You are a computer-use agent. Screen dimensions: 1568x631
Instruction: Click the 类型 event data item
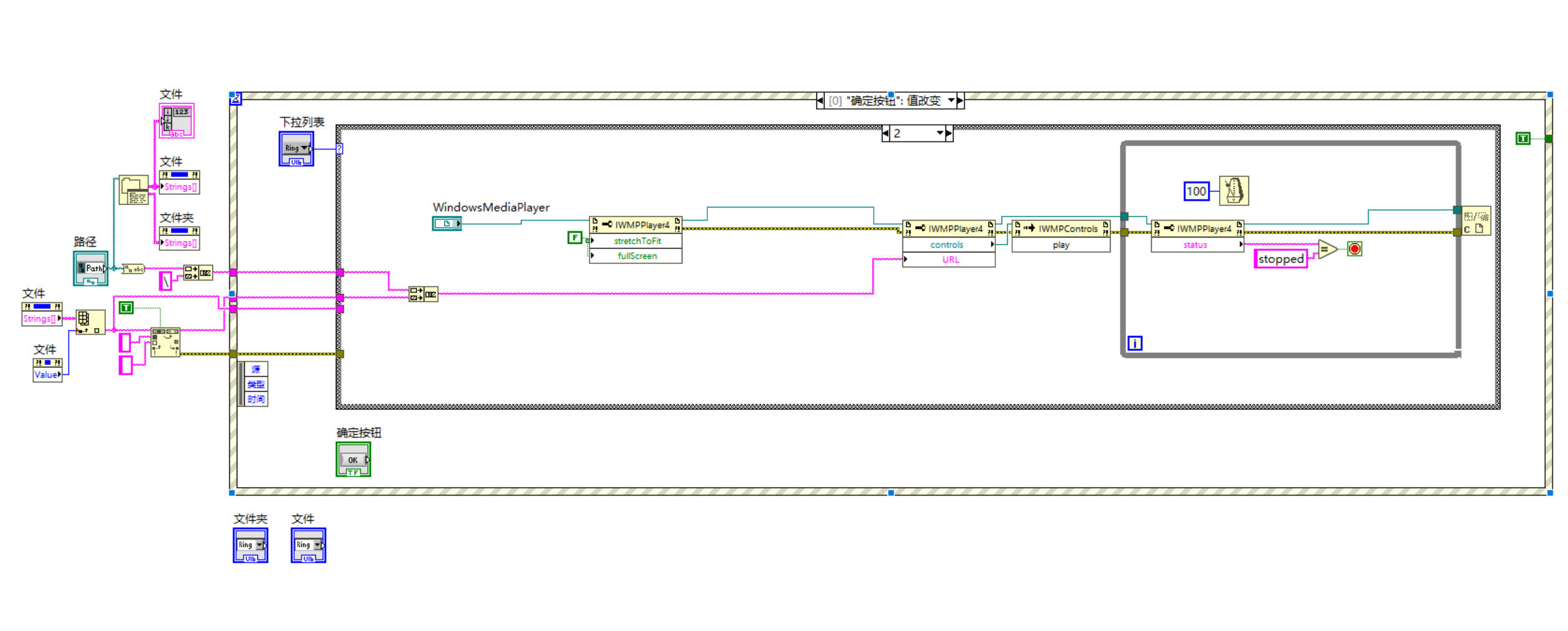256,385
